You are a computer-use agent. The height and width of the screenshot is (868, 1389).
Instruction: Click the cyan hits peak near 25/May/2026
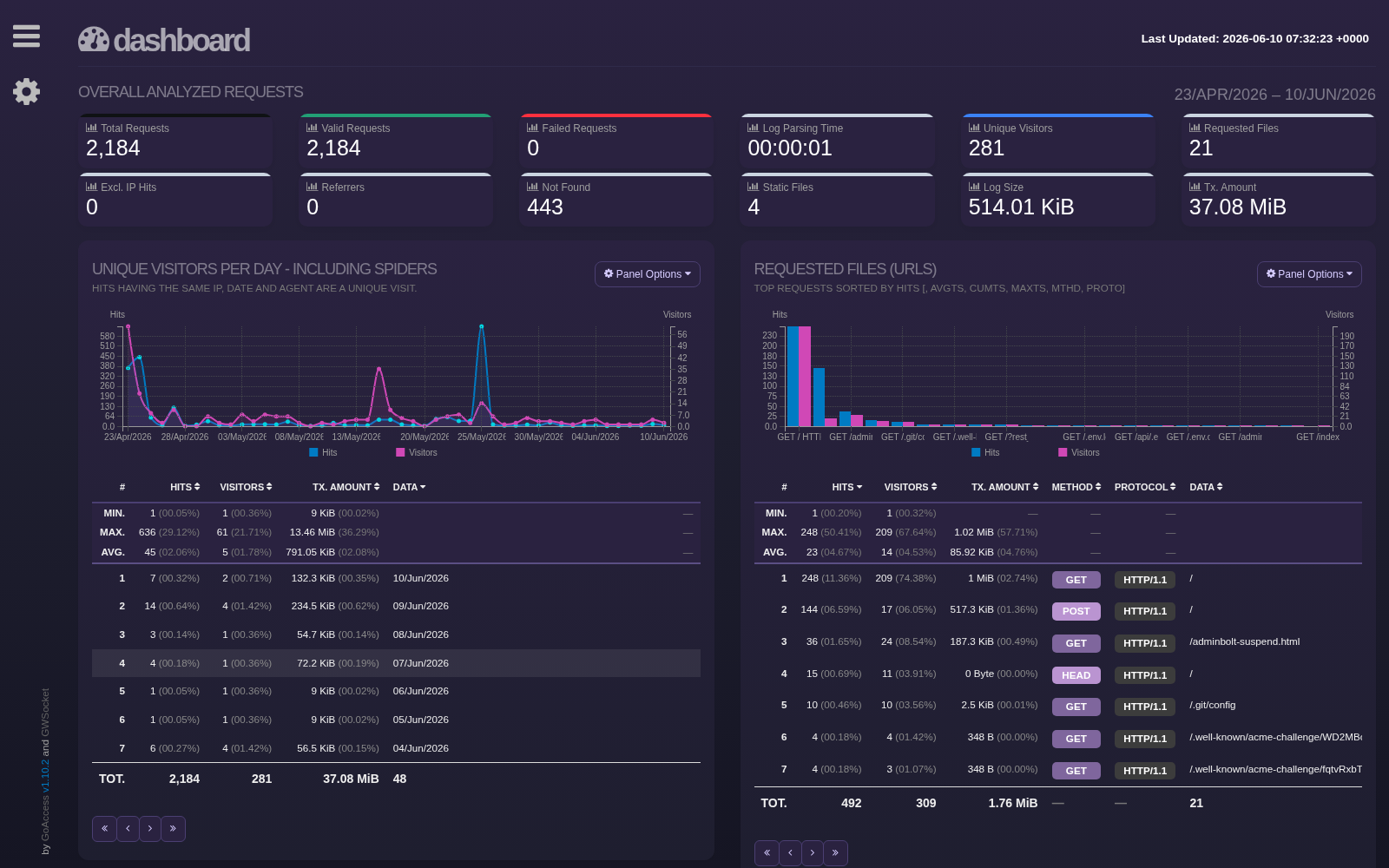pos(482,326)
